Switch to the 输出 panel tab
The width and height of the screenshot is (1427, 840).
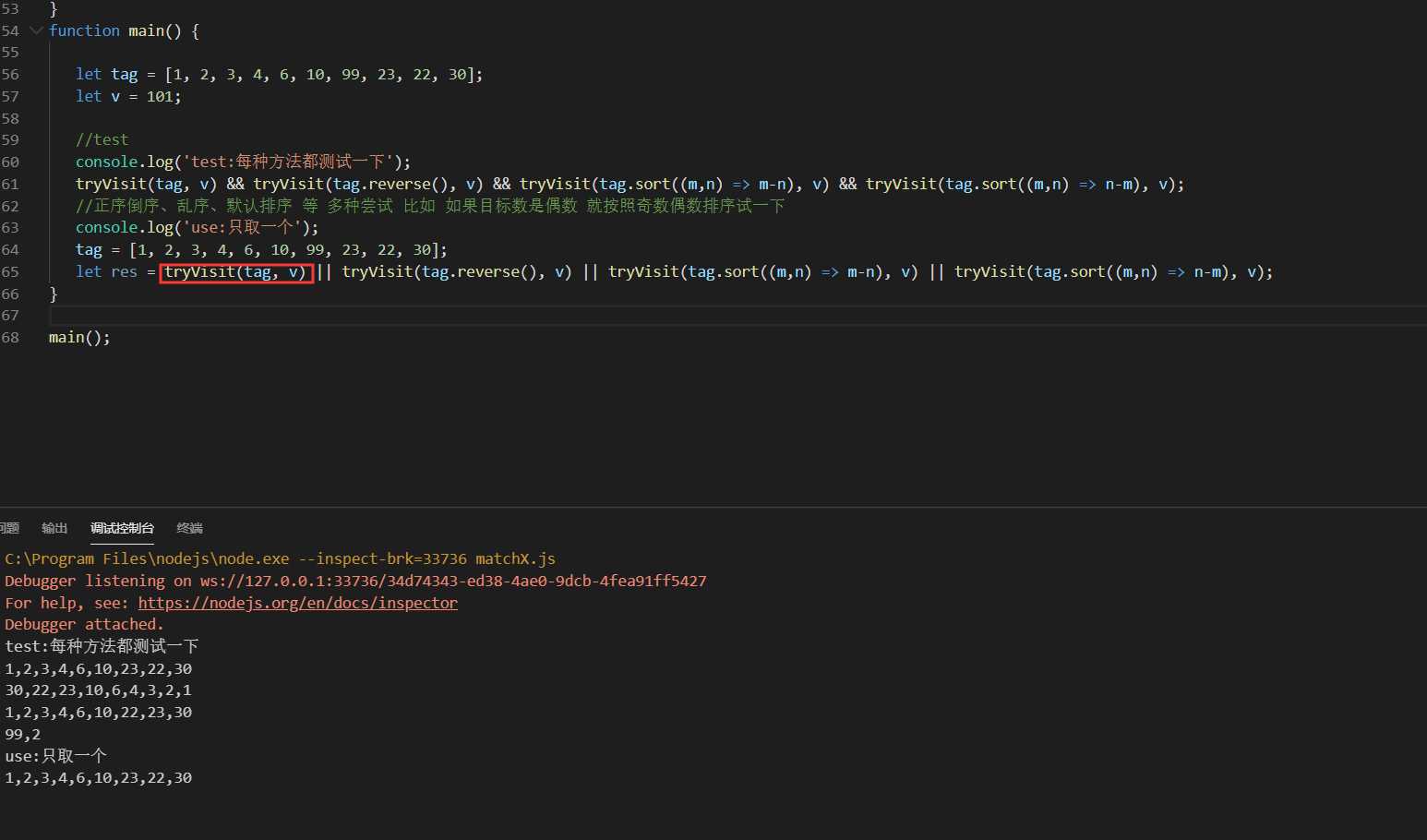pos(54,528)
